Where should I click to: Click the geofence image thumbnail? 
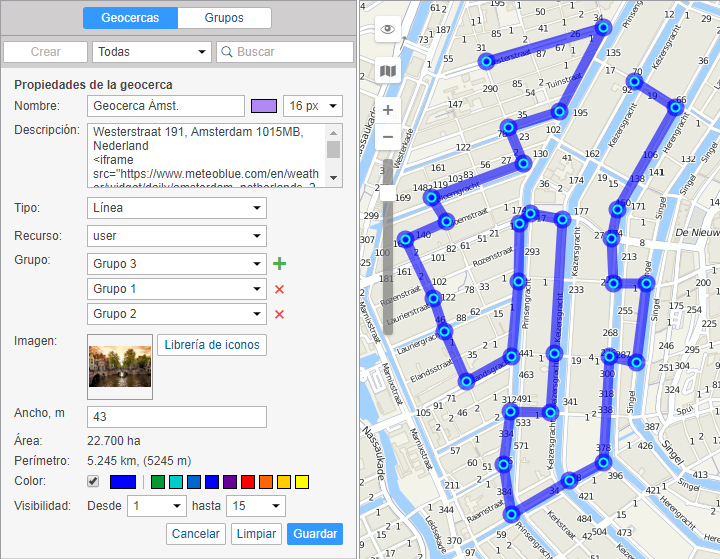pos(120,366)
